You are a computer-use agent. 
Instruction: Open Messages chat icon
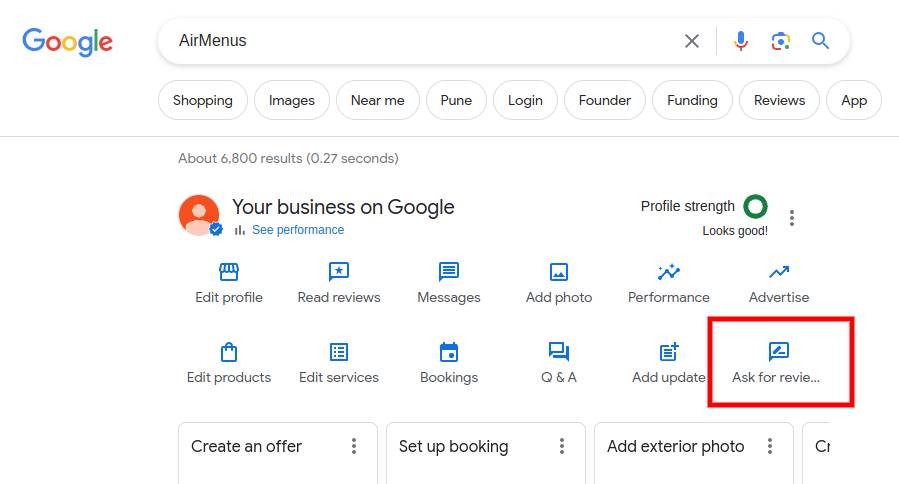click(x=449, y=271)
